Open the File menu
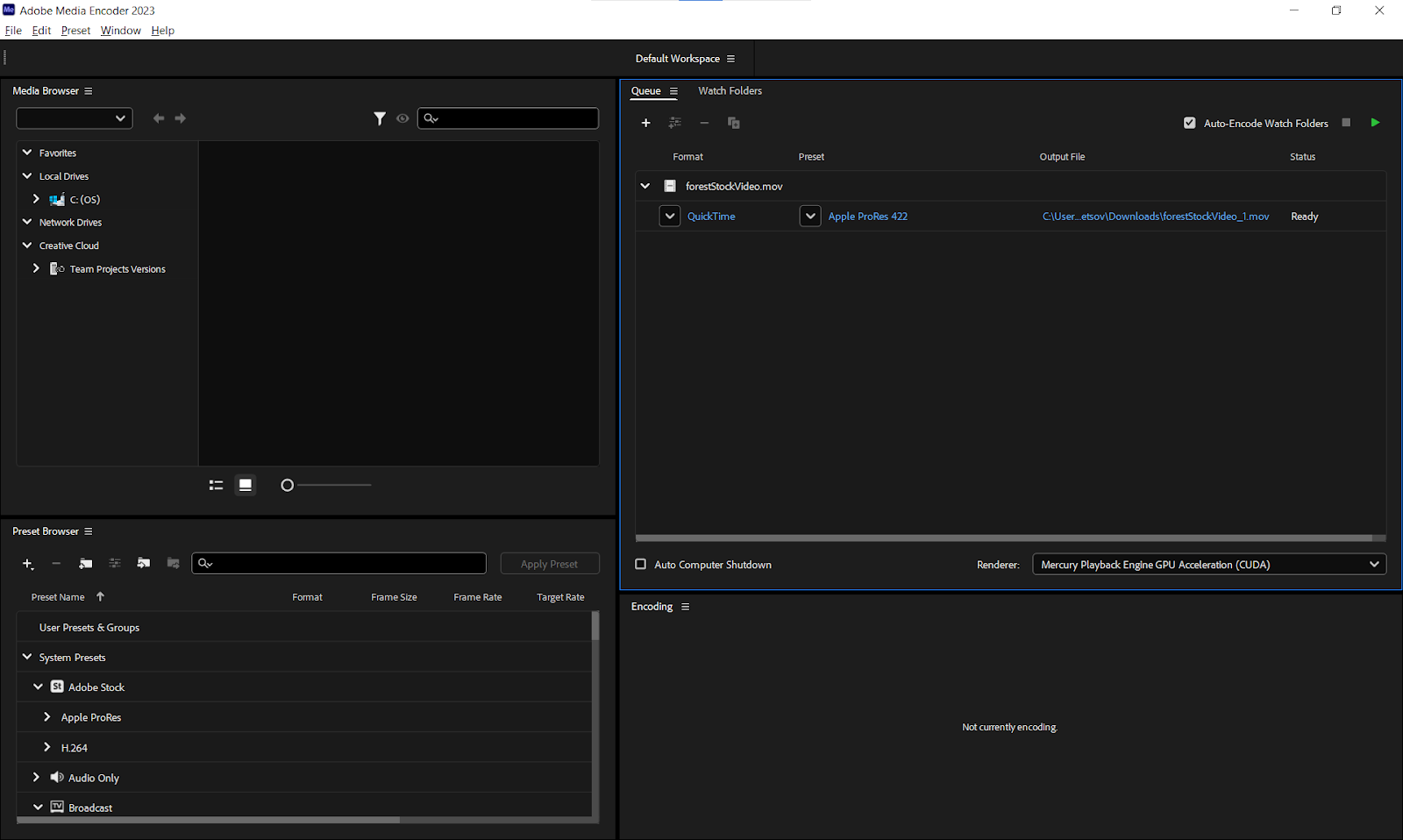This screenshot has width=1403, height=840. pyautogui.click(x=13, y=31)
